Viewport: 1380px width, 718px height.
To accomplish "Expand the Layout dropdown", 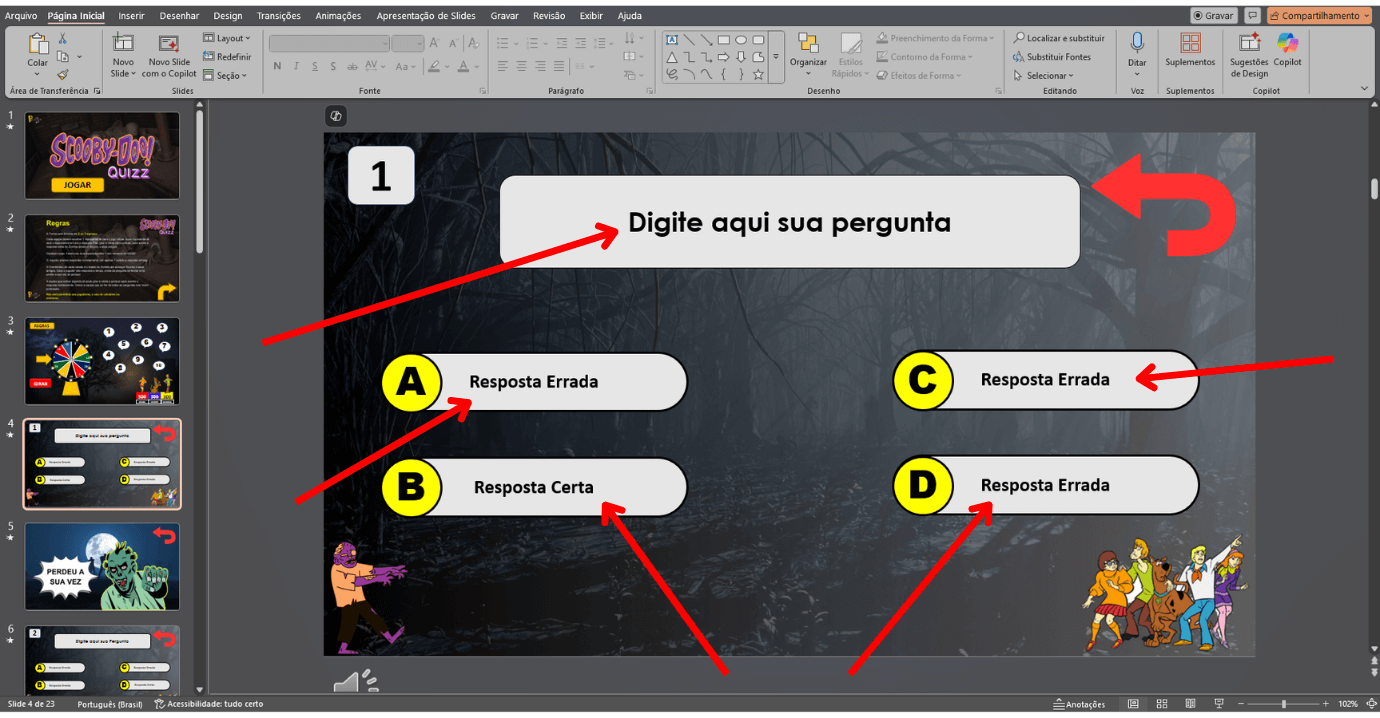I will (227, 39).
